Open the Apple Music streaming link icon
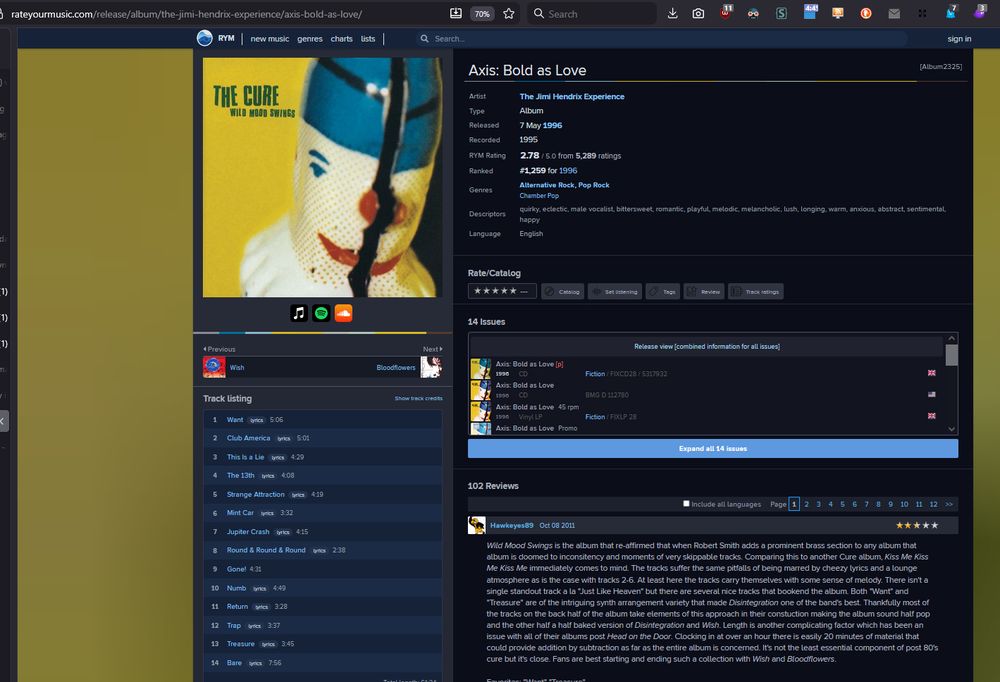 tap(299, 313)
